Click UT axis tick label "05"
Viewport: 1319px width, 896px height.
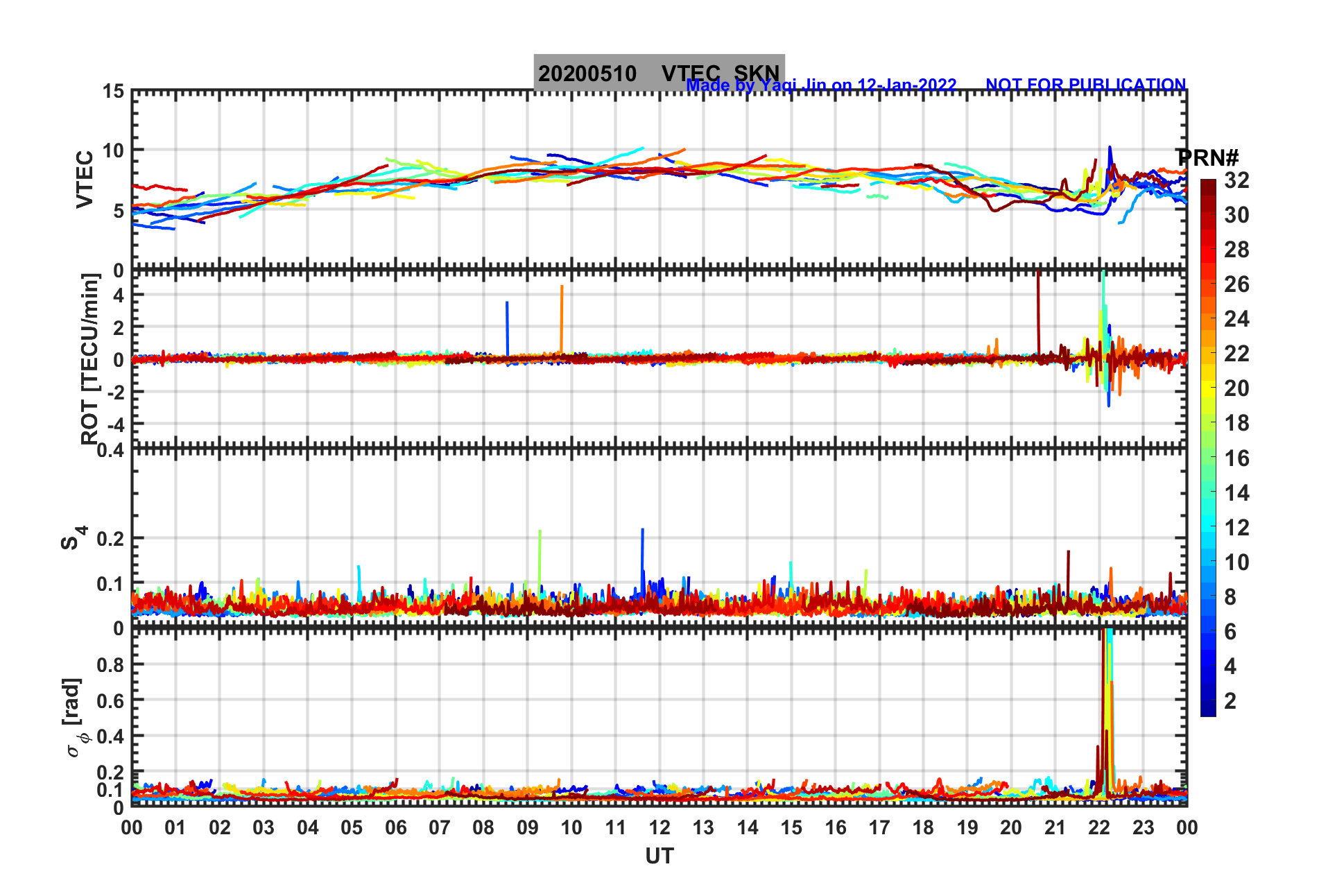pos(352,827)
